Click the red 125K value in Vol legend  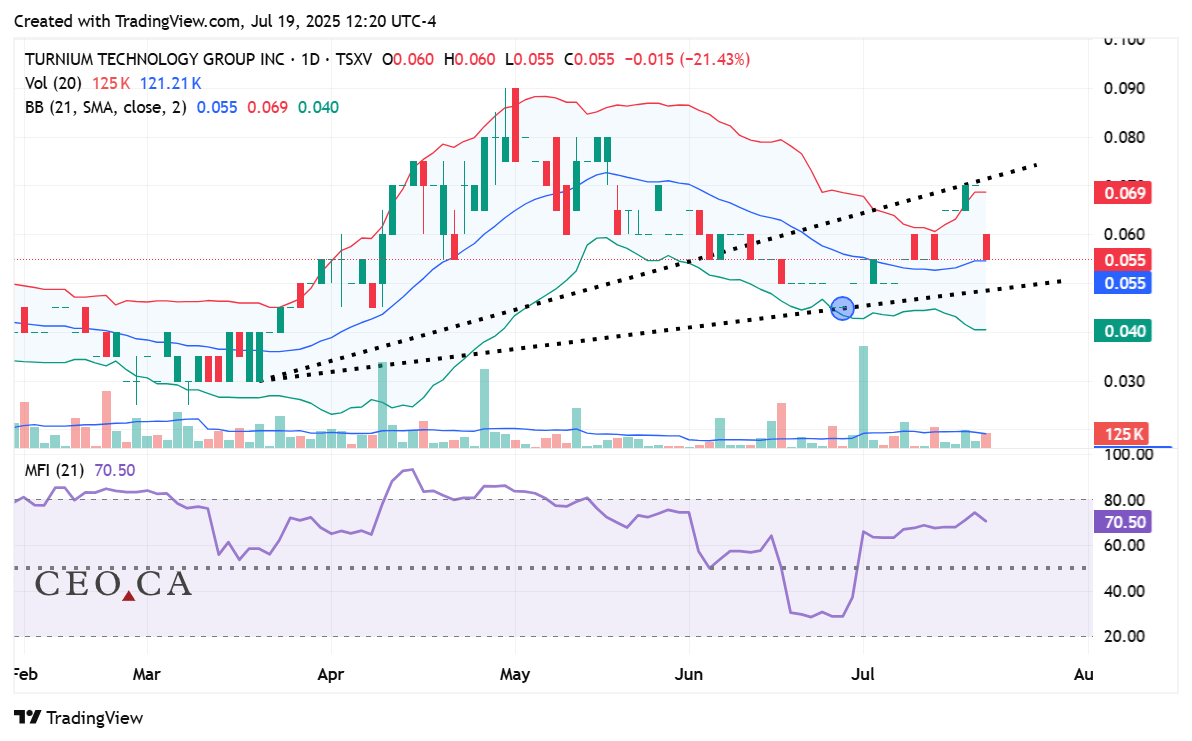[x=111, y=84]
